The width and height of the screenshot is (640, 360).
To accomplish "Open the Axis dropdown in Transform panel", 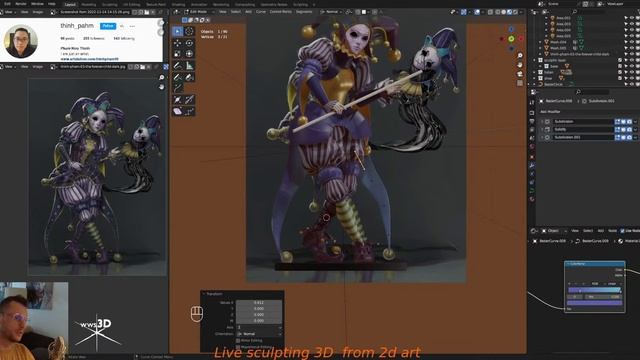I will [259, 327].
